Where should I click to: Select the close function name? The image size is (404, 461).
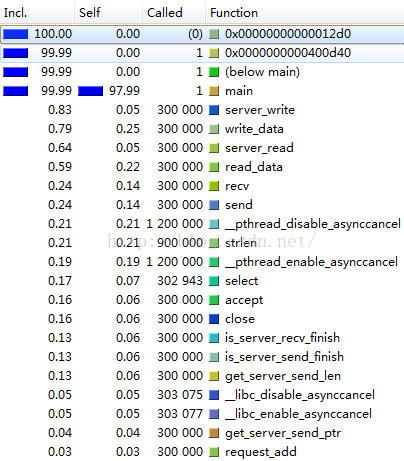(240, 319)
